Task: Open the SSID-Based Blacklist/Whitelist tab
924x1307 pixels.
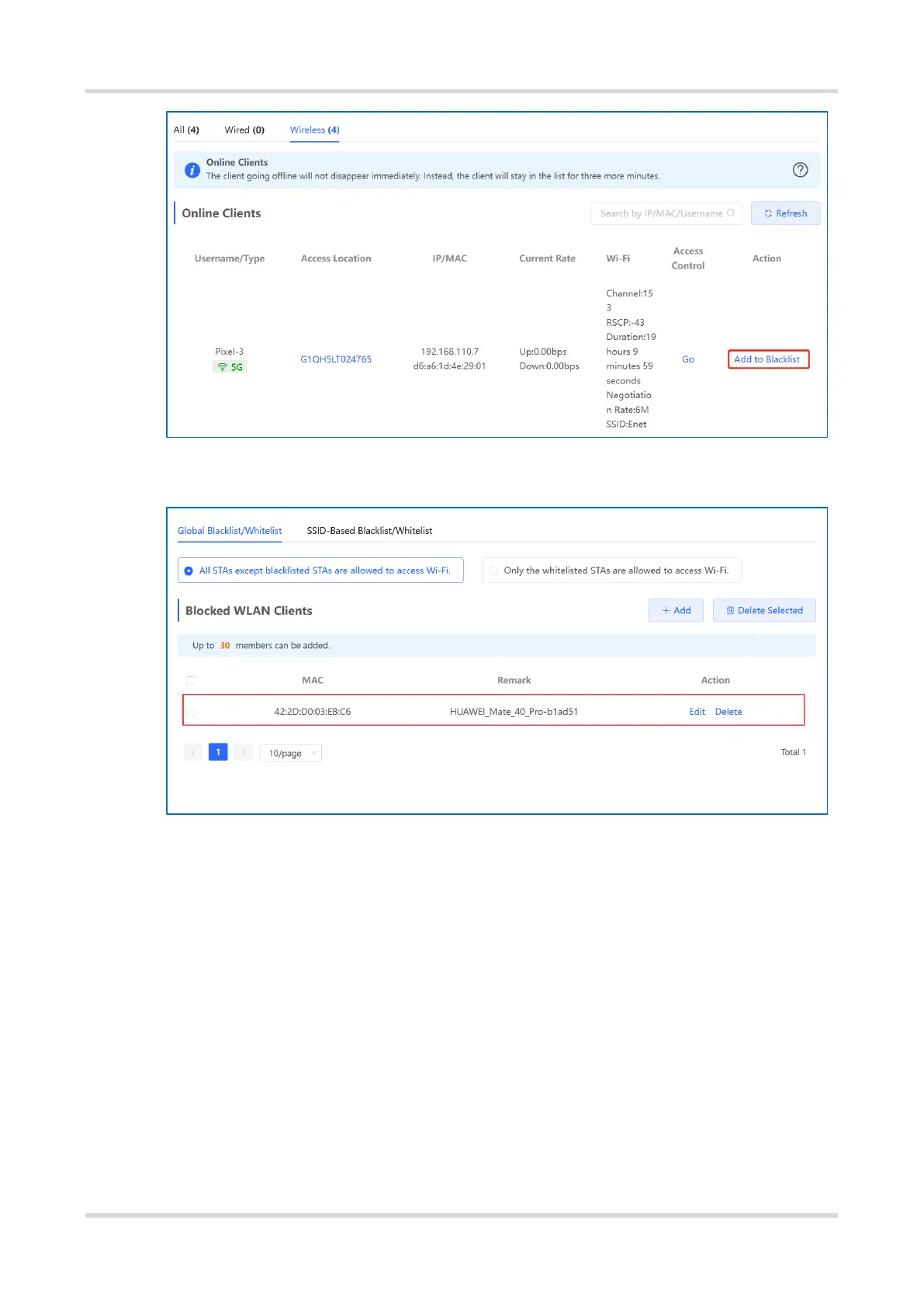Action: pos(369,531)
